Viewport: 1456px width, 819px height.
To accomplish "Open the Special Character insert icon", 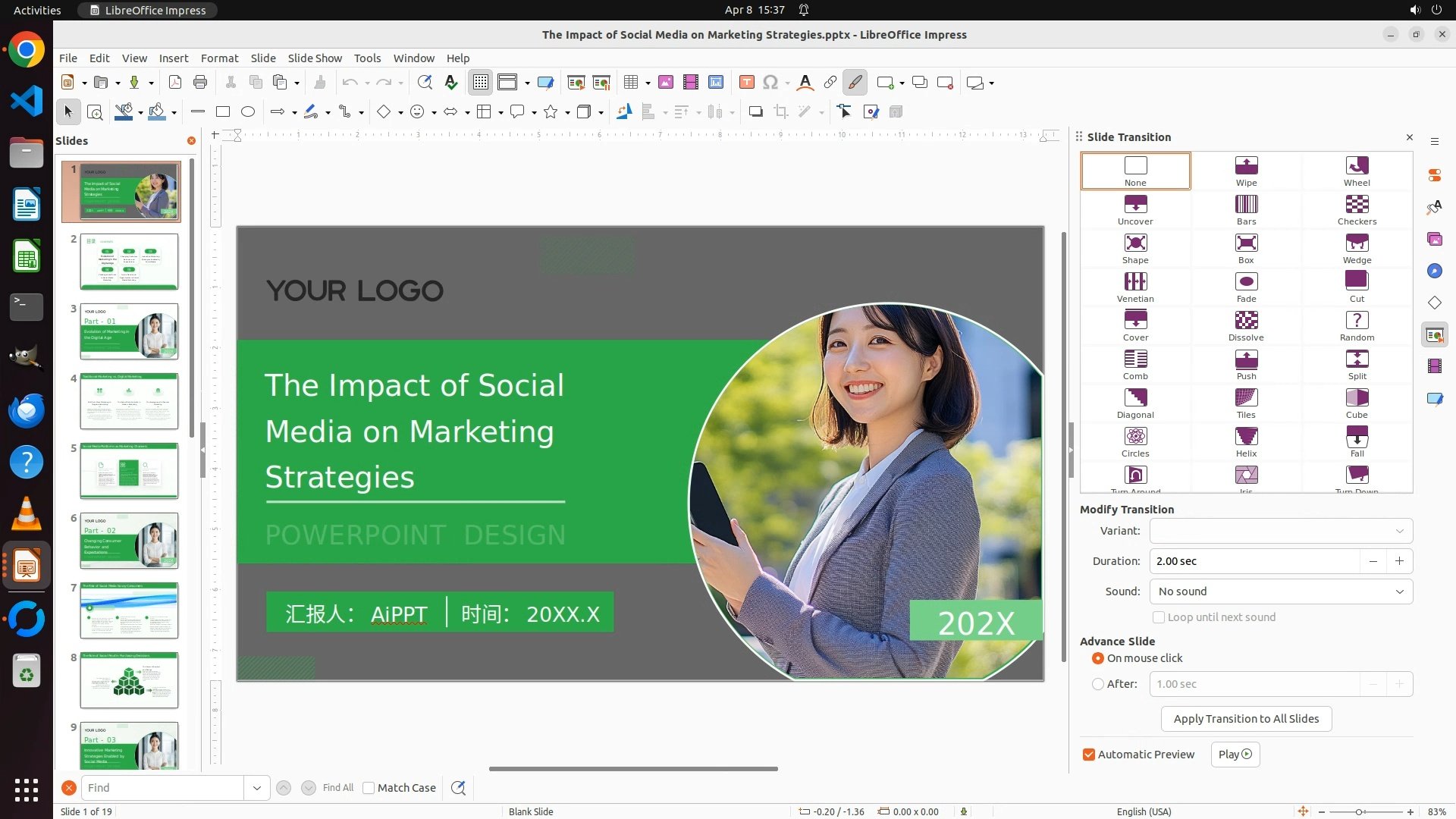I will point(770,83).
